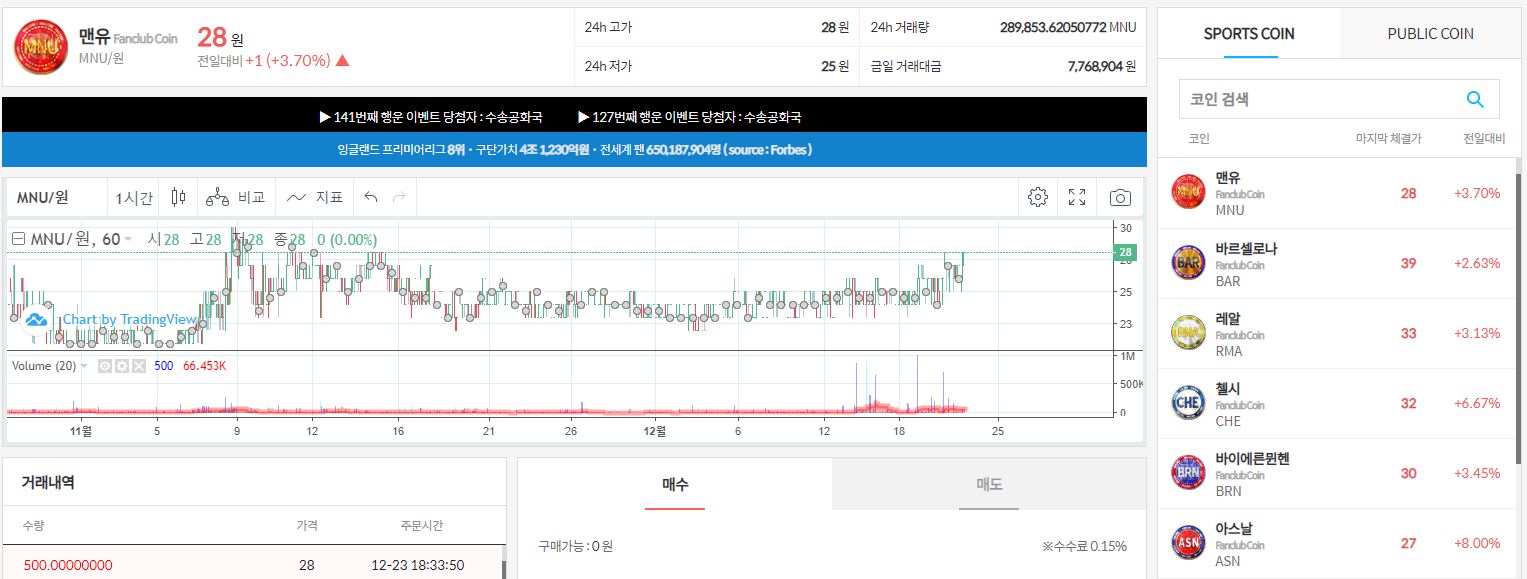Select the 매수 buy tab
This screenshot has height=579, width=1527.
(675, 484)
